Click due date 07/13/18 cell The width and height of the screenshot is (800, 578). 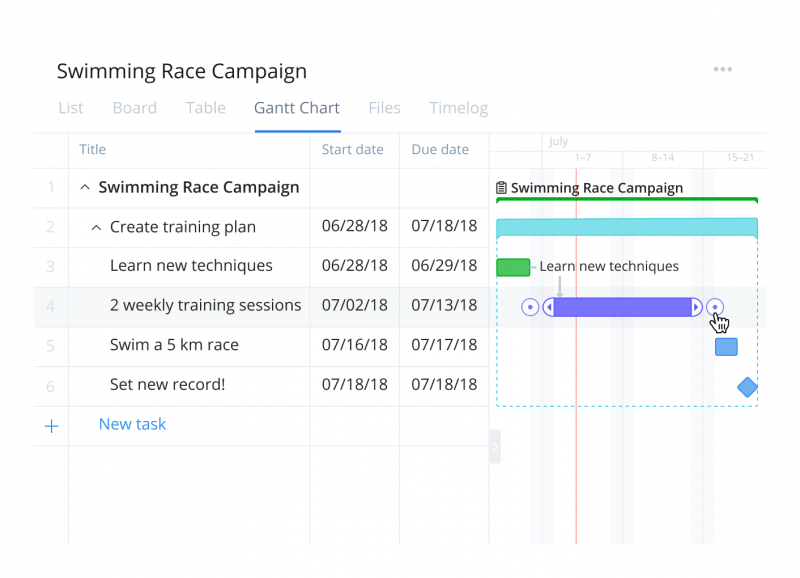444,305
